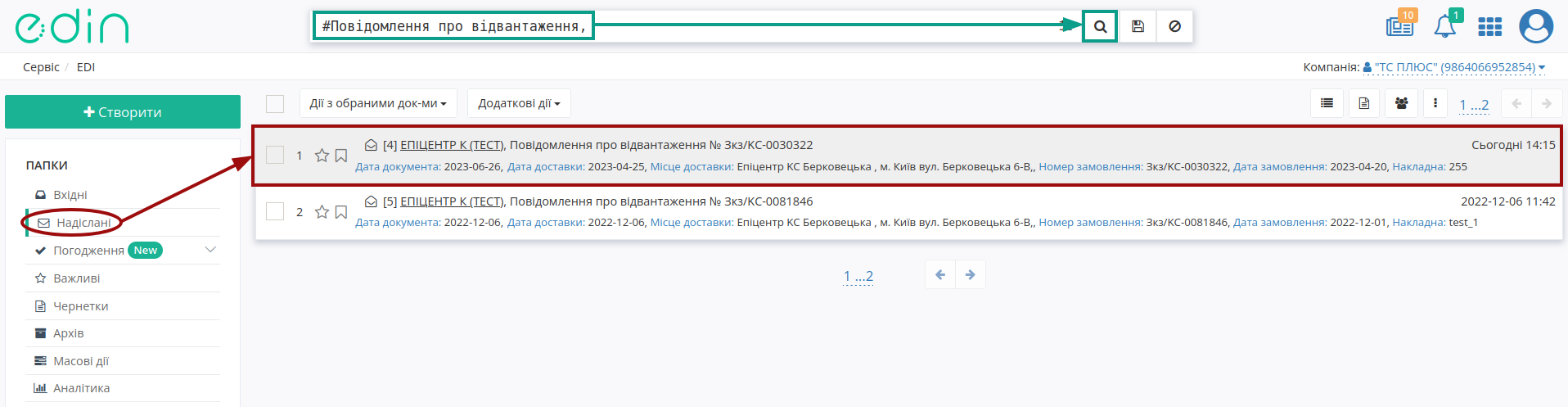The image size is (1568, 407).
Task: Bookmark document Зкз/КС-0081846
Action: click(341, 212)
